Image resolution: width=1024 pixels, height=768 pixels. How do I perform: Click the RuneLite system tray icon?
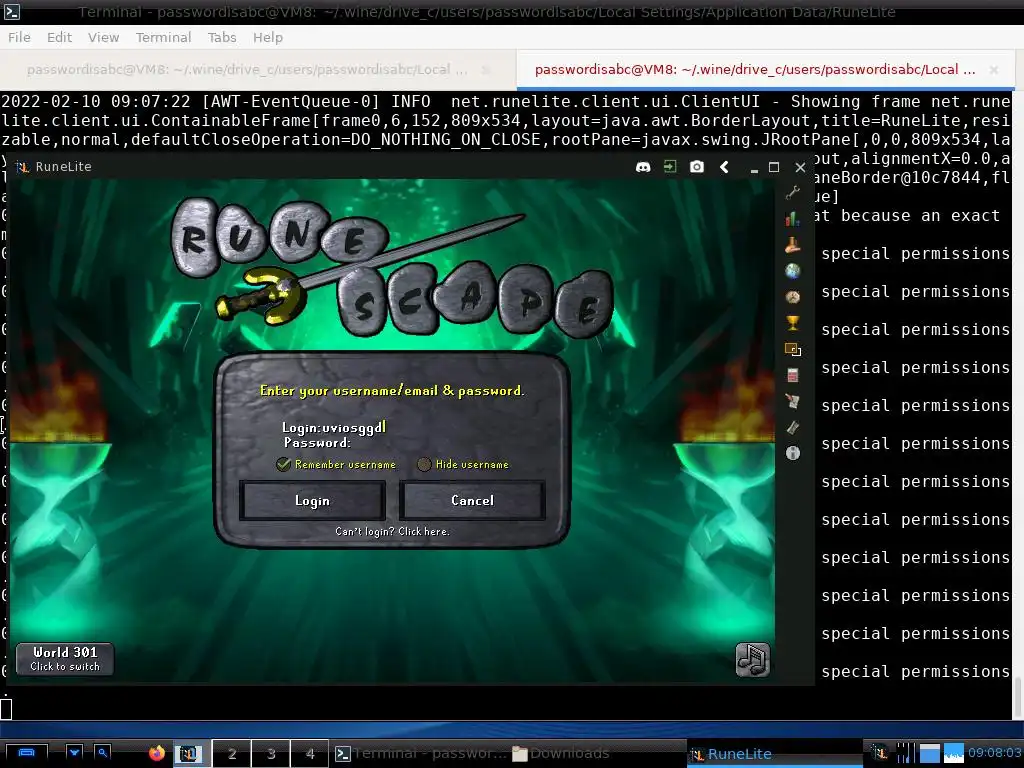click(x=879, y=753)
